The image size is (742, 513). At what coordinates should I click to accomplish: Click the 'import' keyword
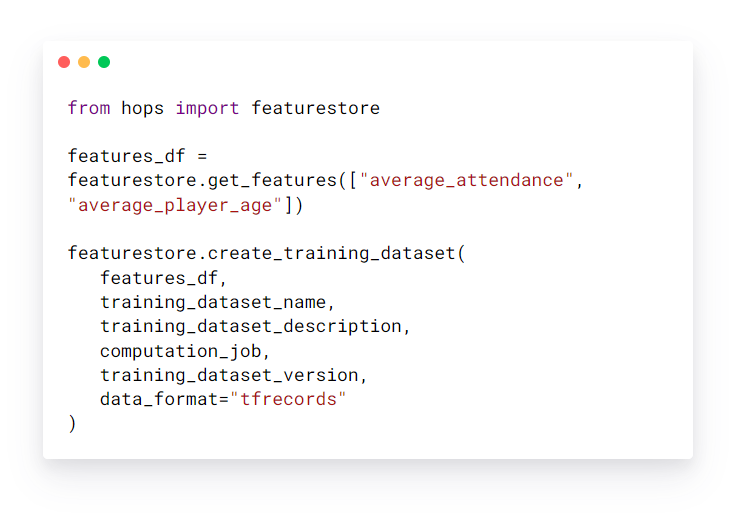[x=207, y=108]
